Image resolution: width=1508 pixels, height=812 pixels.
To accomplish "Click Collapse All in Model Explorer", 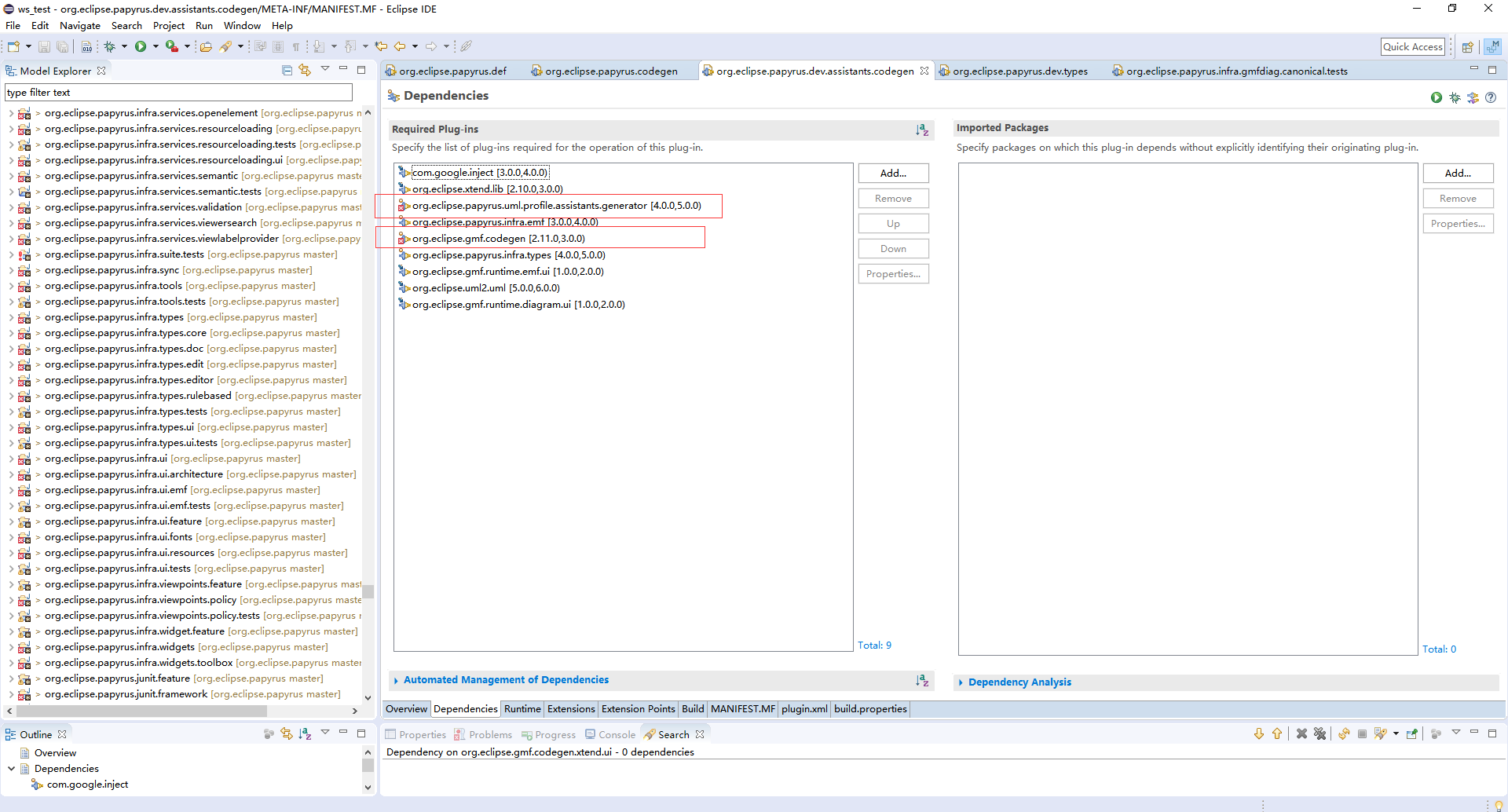I will [x=287, y=71].
